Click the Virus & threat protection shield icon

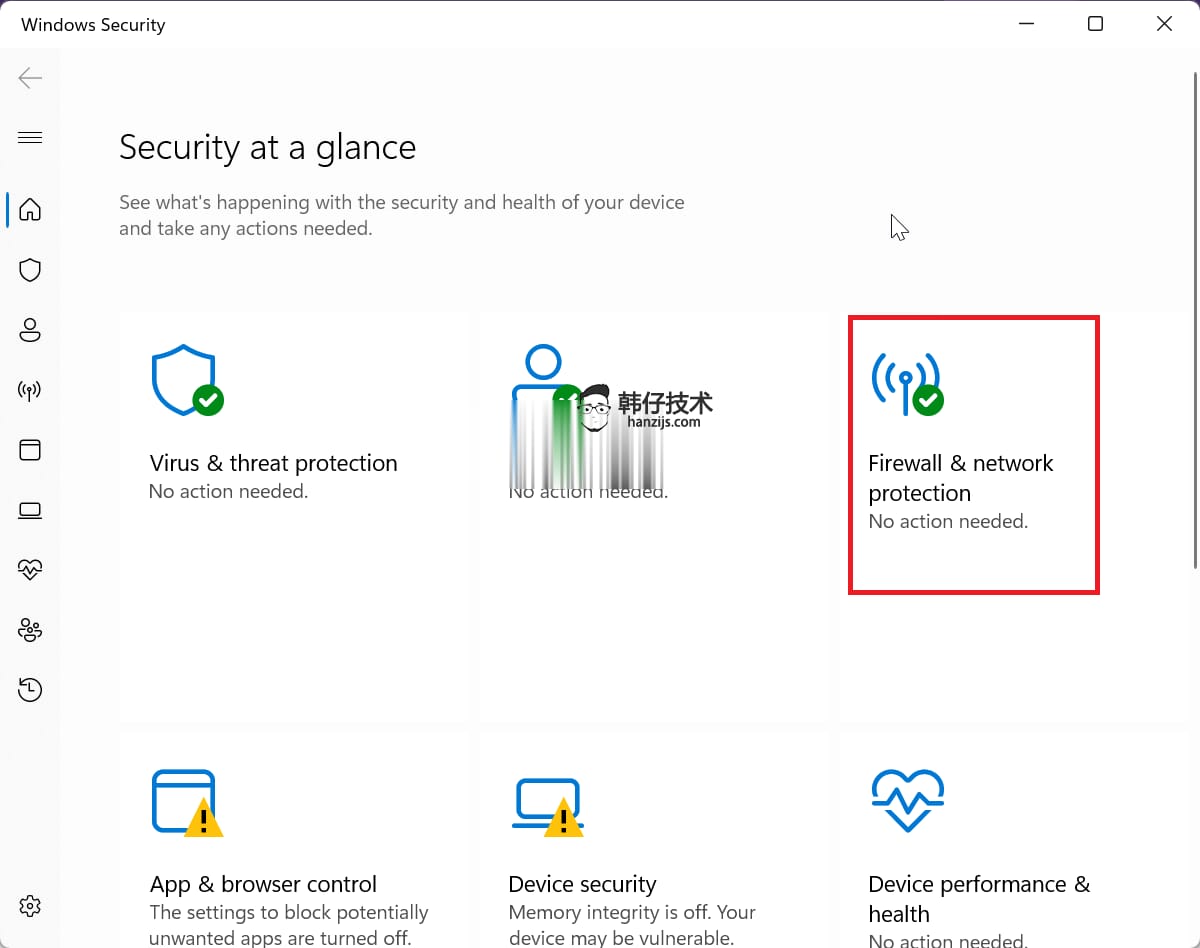pos(187,380)
